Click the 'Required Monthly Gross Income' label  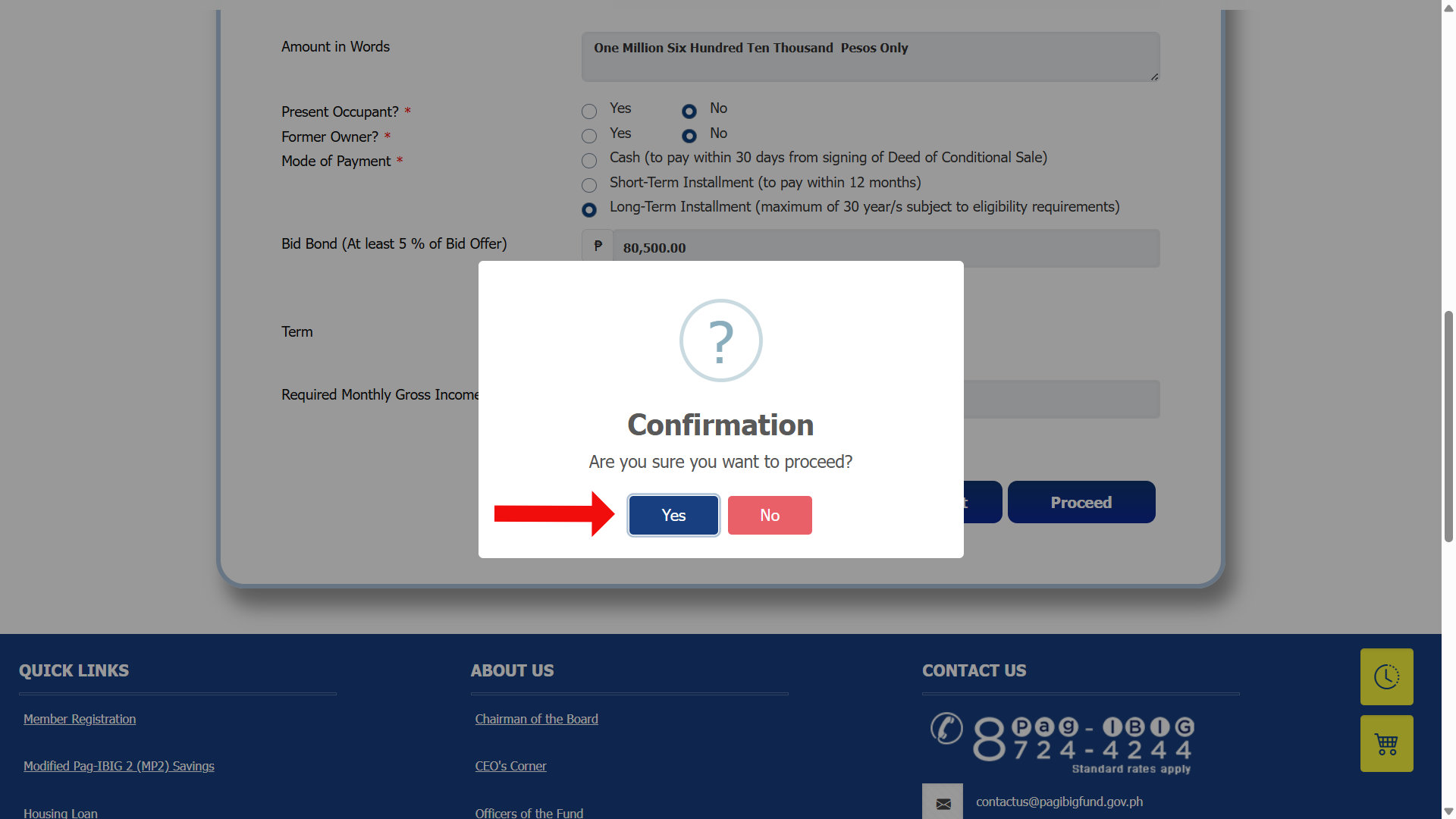(x=380, y=394)
